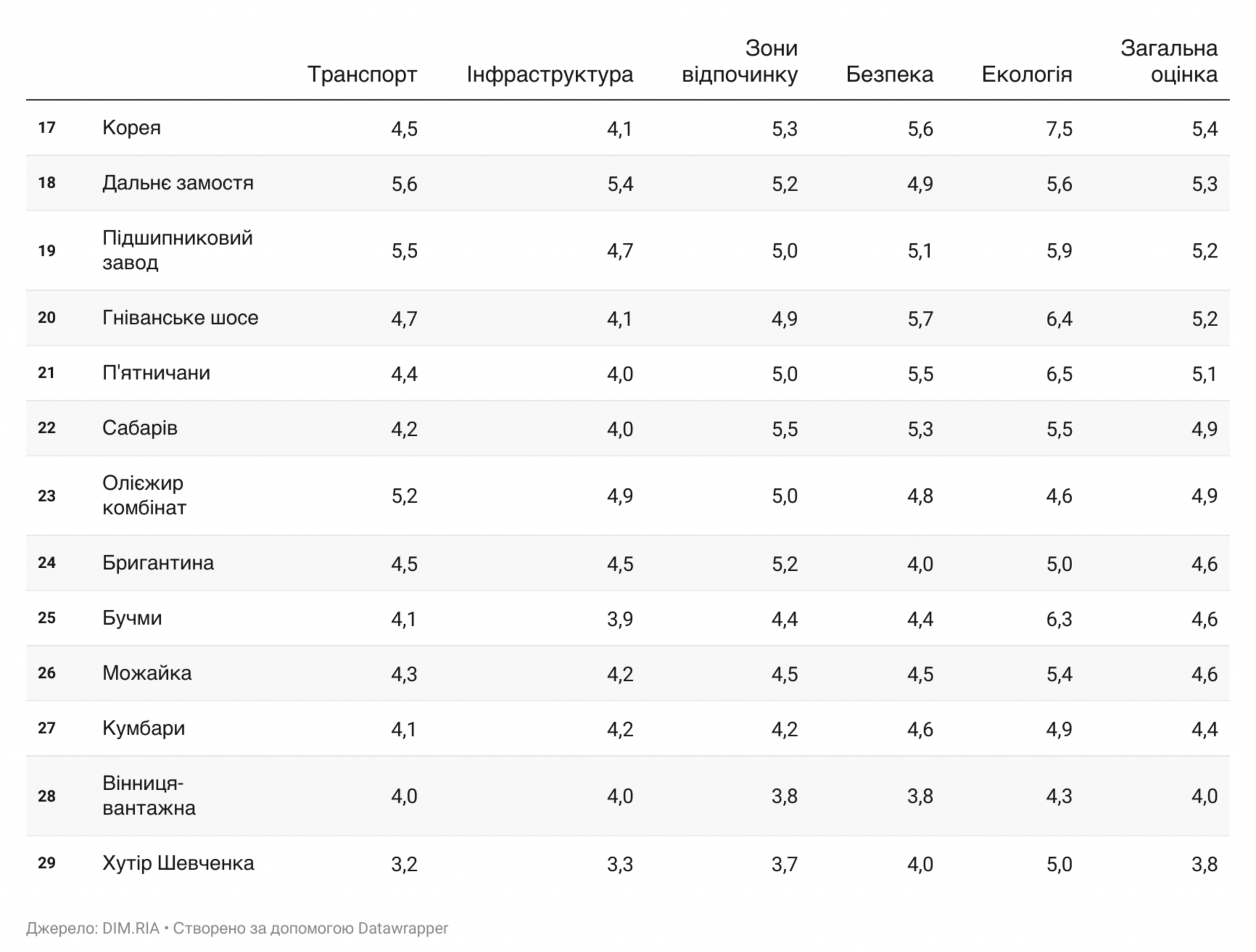Click rank number 22 beside Сабарів

(47, 428)
